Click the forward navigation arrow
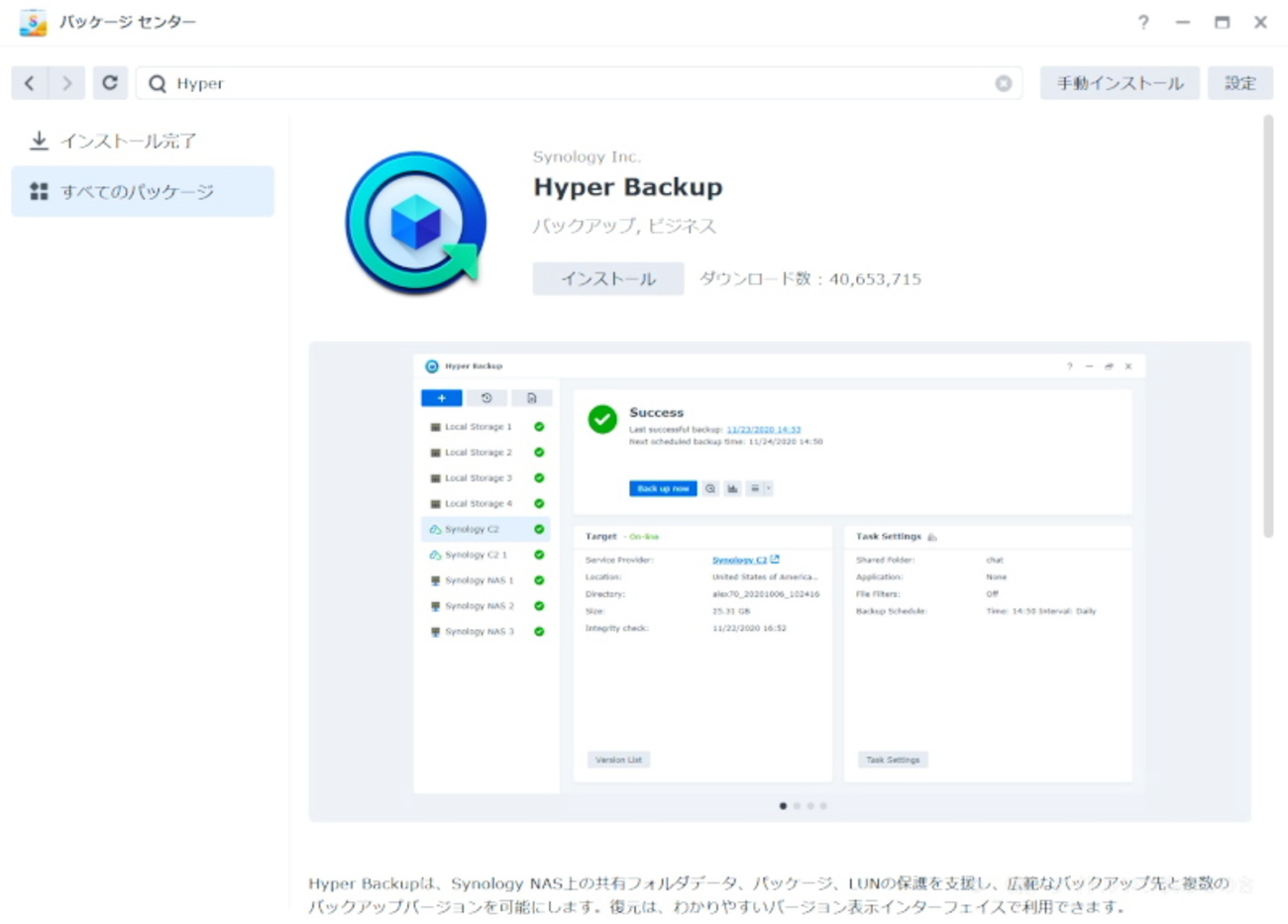The width and height of the screenshot is (1288, 924). tap(66, 83)
